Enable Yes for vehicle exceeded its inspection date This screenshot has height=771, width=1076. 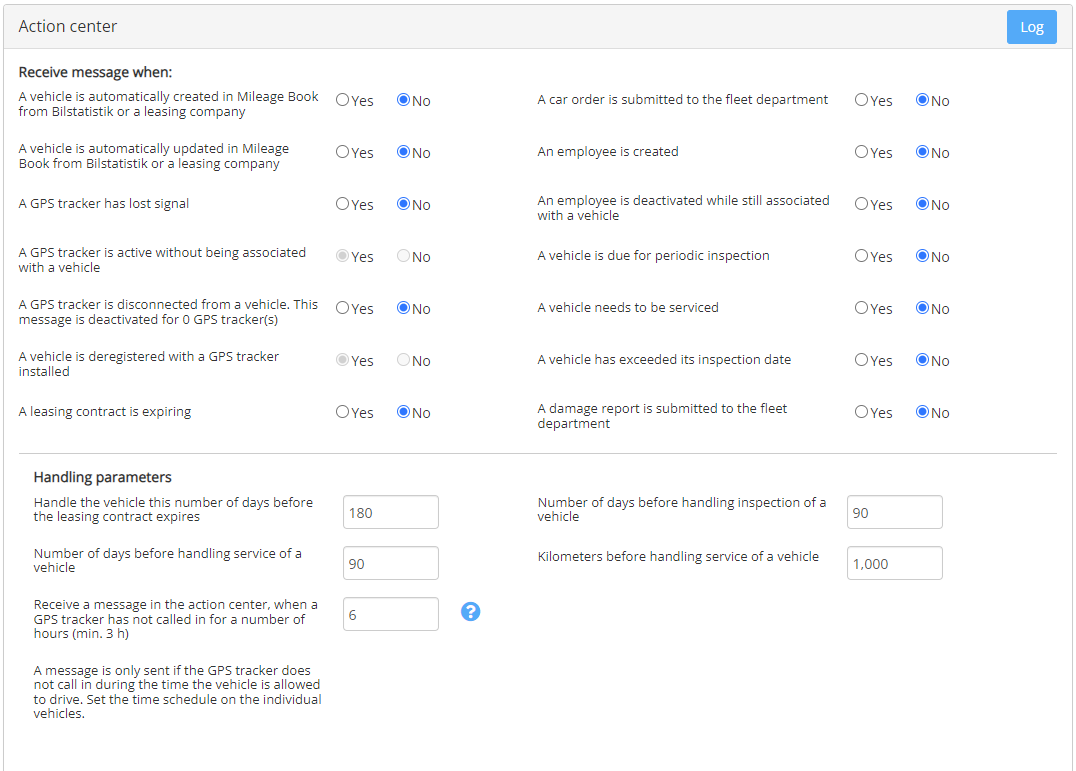pyautogui.click(x=861, y=360)
